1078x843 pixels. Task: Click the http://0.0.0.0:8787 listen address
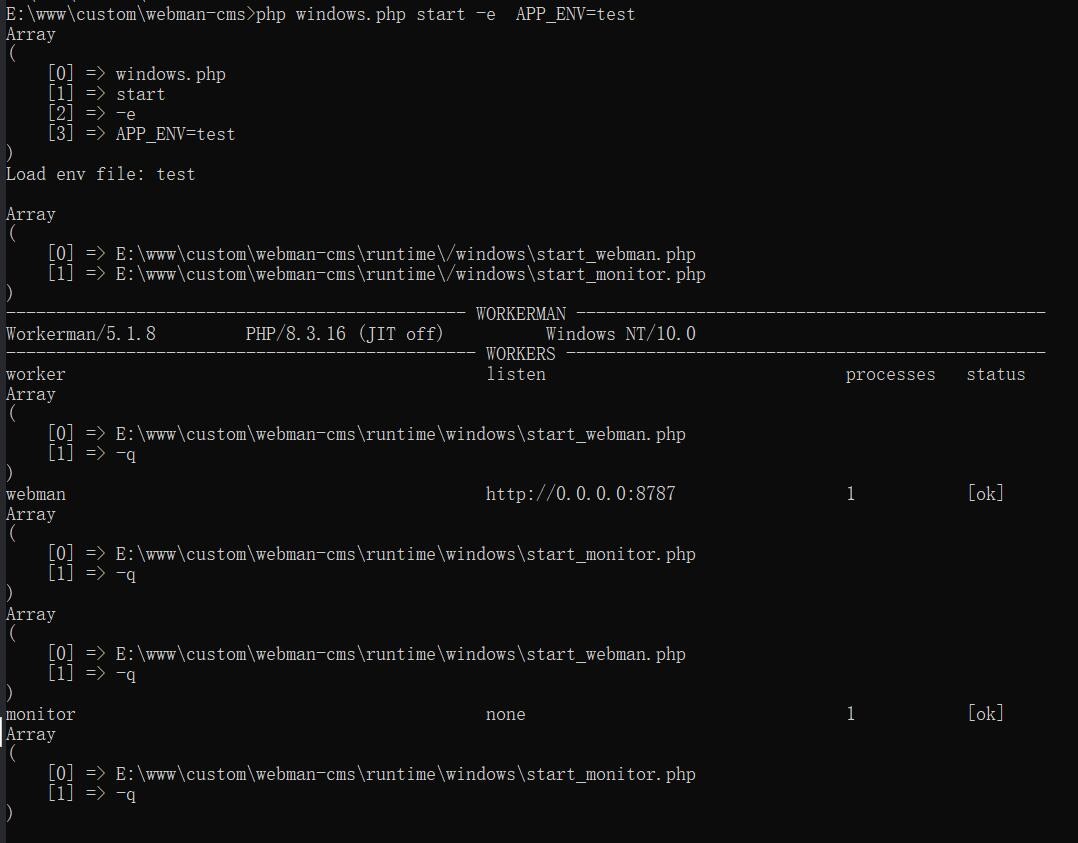580,494
